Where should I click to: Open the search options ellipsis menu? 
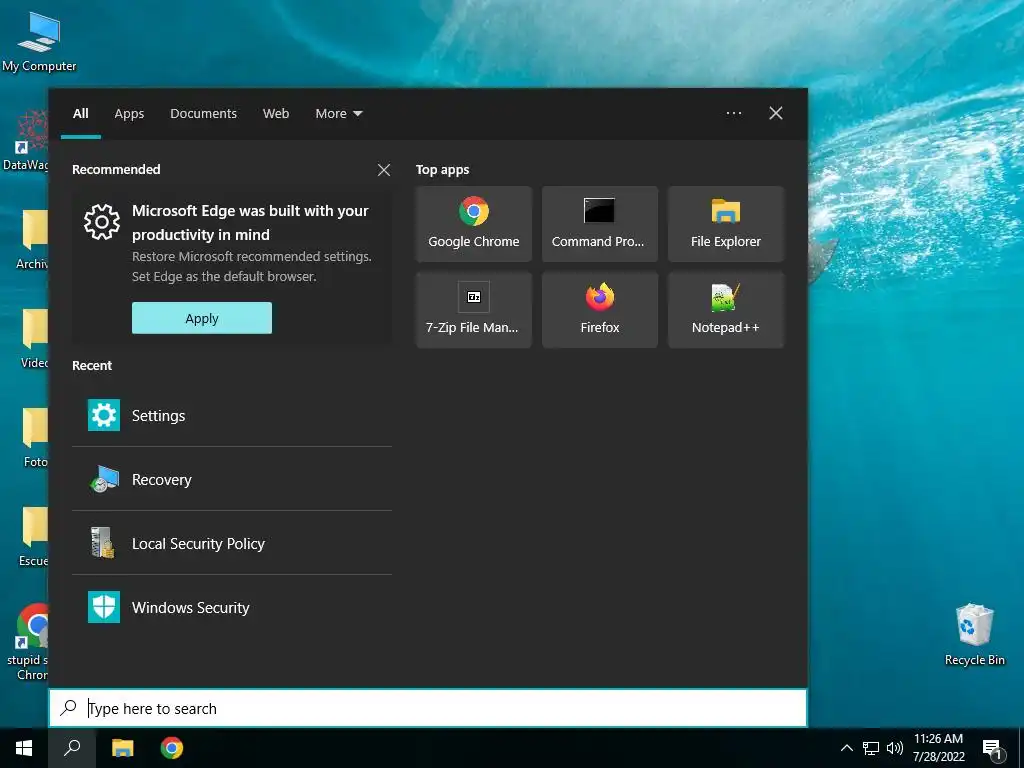coord(734,113)
